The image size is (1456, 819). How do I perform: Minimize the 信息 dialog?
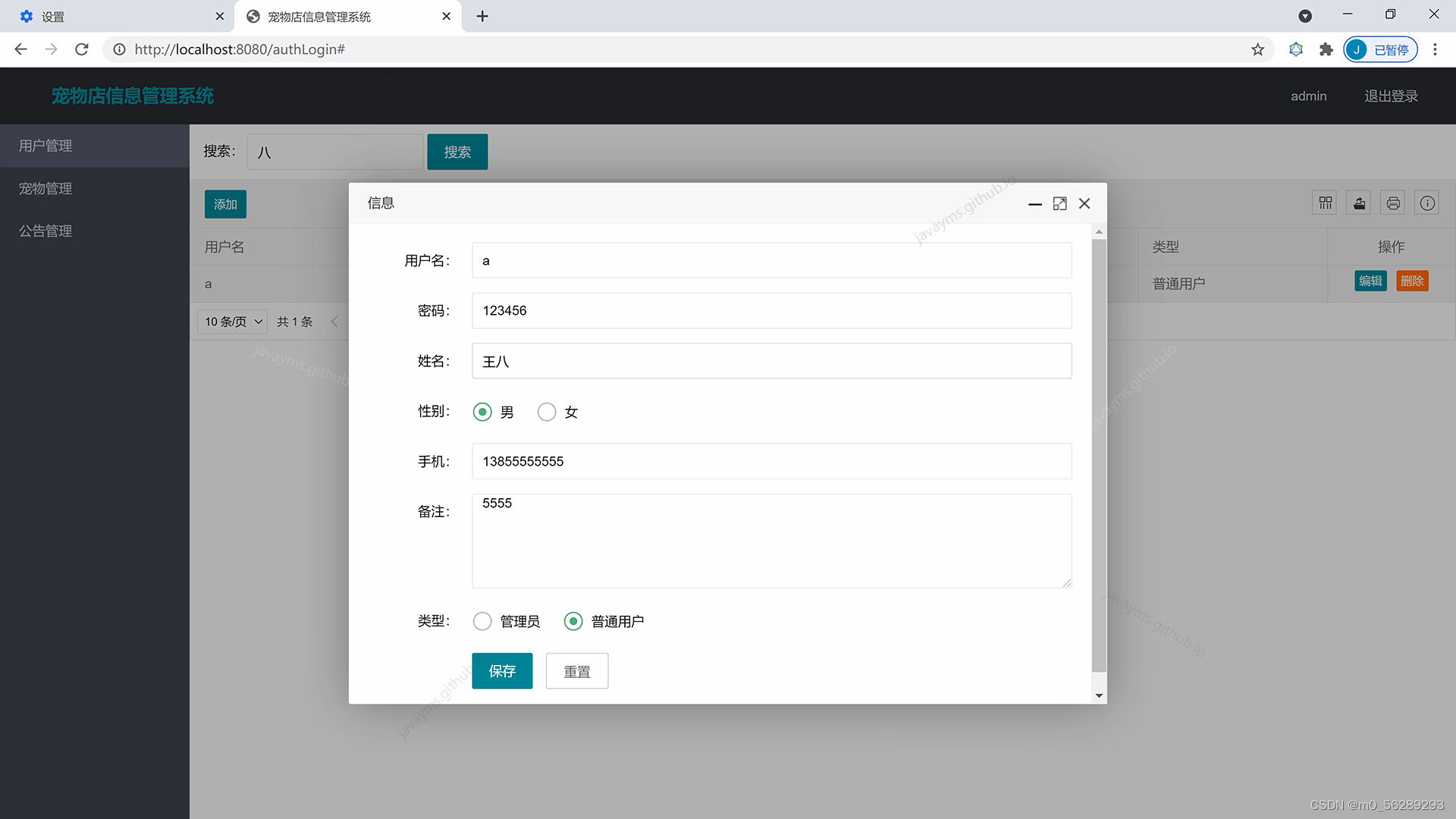click(x=1034, y=203)
